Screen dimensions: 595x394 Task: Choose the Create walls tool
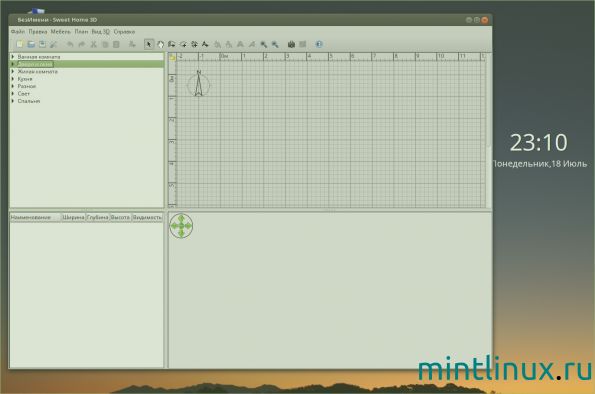tap(172, 44)
